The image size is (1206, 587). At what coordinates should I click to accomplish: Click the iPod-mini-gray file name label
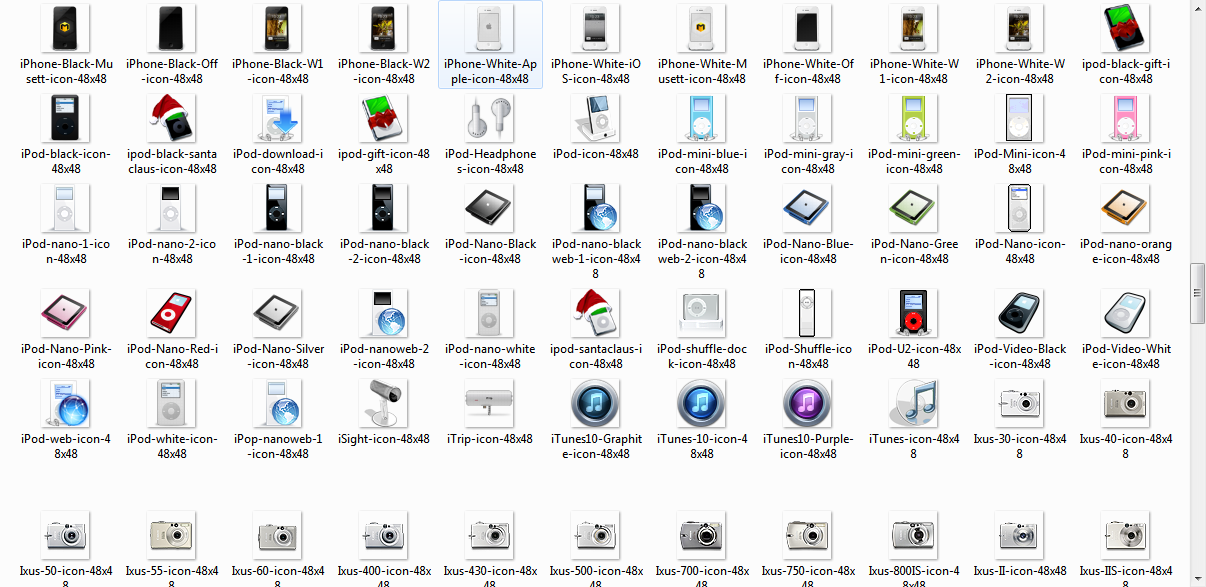(808, 161)
